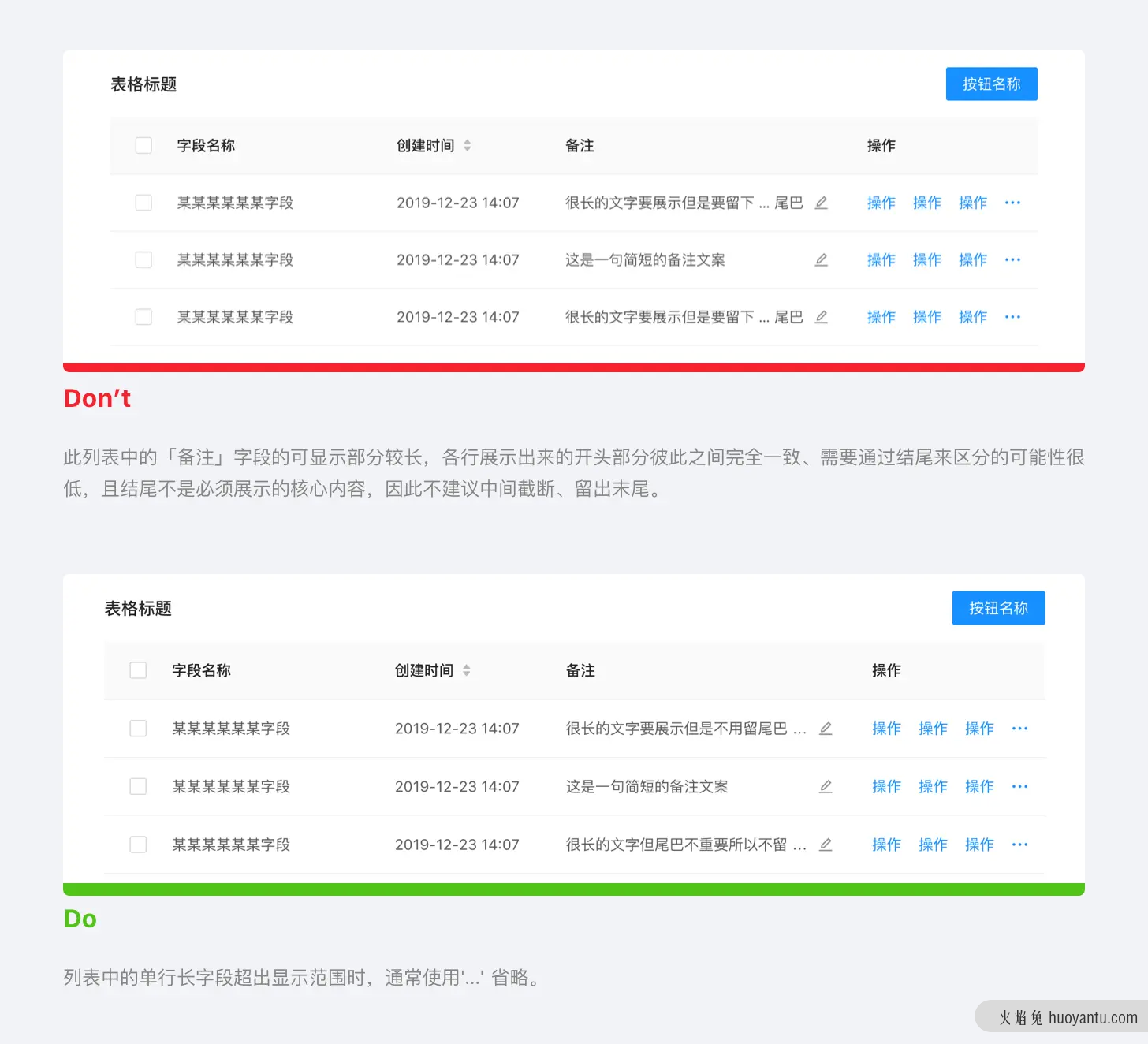Open ellipsis menu for 很长的文字要展示但是不用留尾巴 row
The height and width of the screenshot is (1044, 1148).
(x=1019, y=729)
